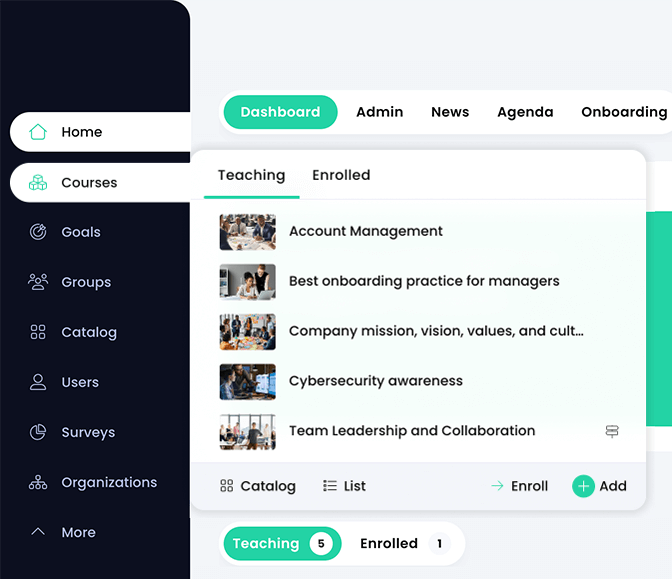
Task: Click the Enroll label in popup footer
Action: [x=529, y=486]
